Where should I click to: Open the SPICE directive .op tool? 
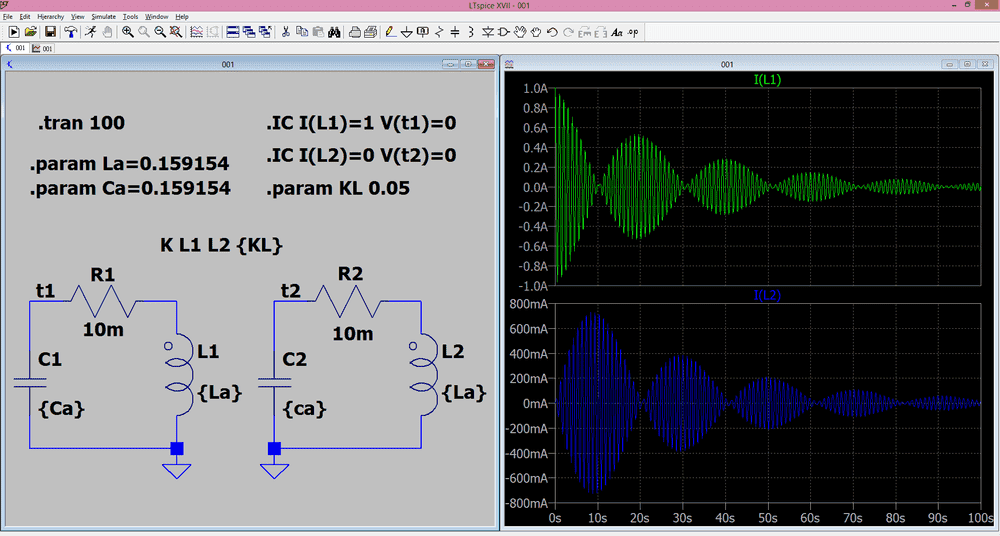(633, 32)
